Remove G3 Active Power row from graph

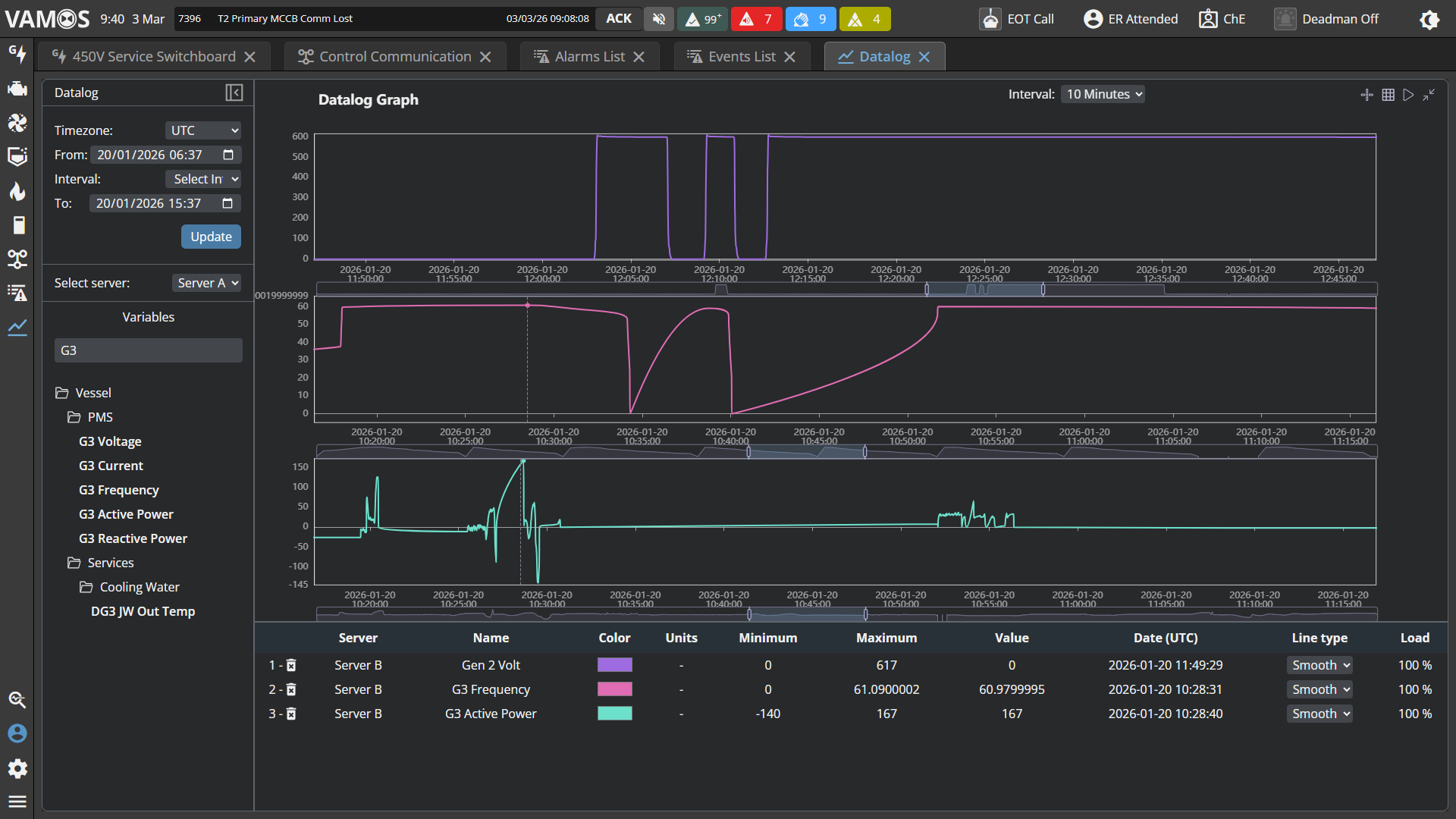coord(291,714)
